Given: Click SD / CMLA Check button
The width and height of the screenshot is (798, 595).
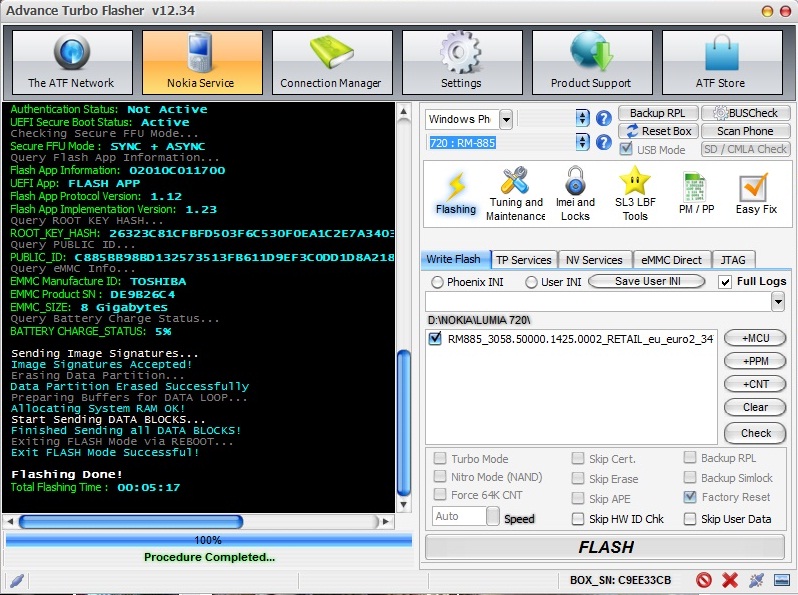Looking at the screenshot, I should (746, 149).
